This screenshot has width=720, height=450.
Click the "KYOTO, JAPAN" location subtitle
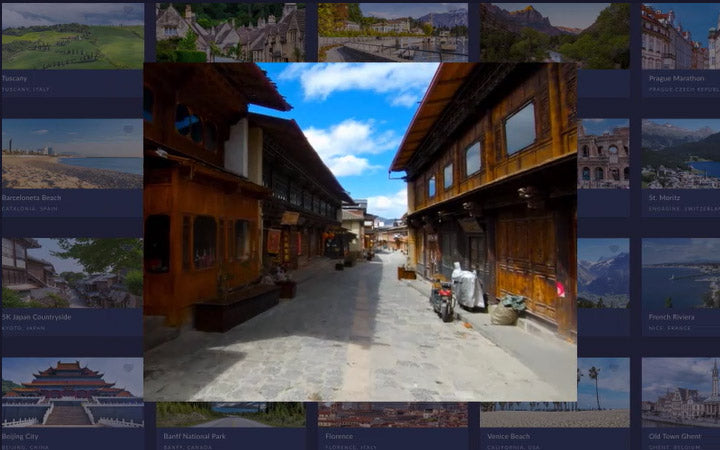23,328
